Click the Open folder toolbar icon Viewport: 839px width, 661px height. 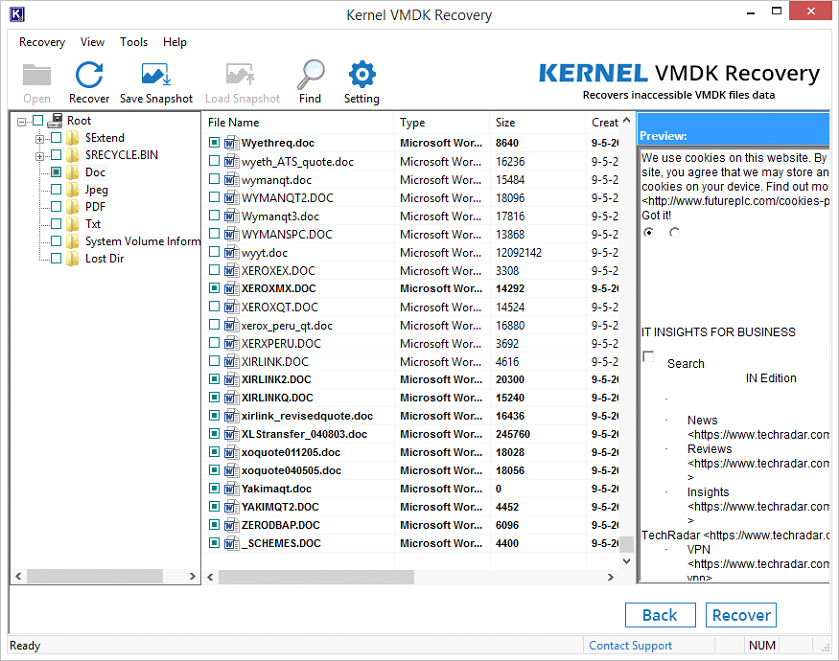pyautogui.click(x=37, y=75)
